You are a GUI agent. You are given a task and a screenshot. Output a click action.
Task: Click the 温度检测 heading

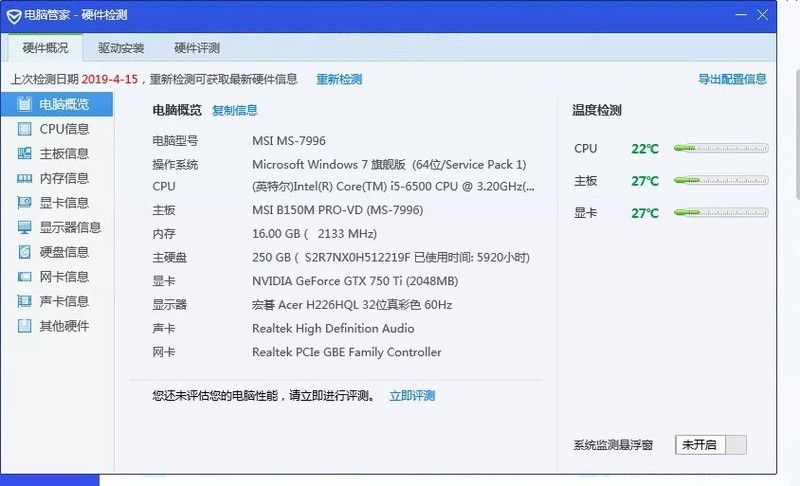point(596,110)
